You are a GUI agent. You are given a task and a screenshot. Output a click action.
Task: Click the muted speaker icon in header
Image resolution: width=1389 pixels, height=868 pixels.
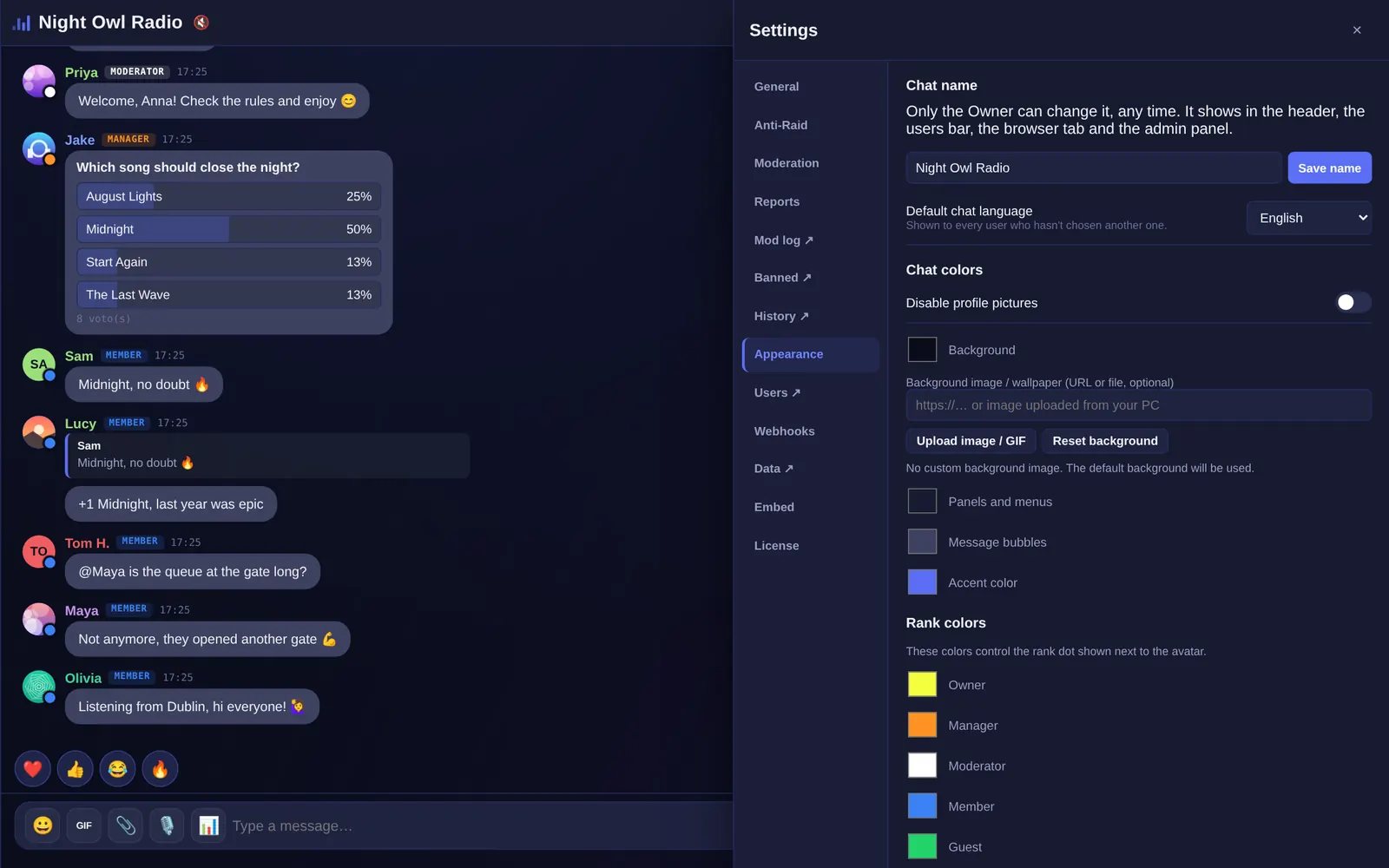click(201, 23)
